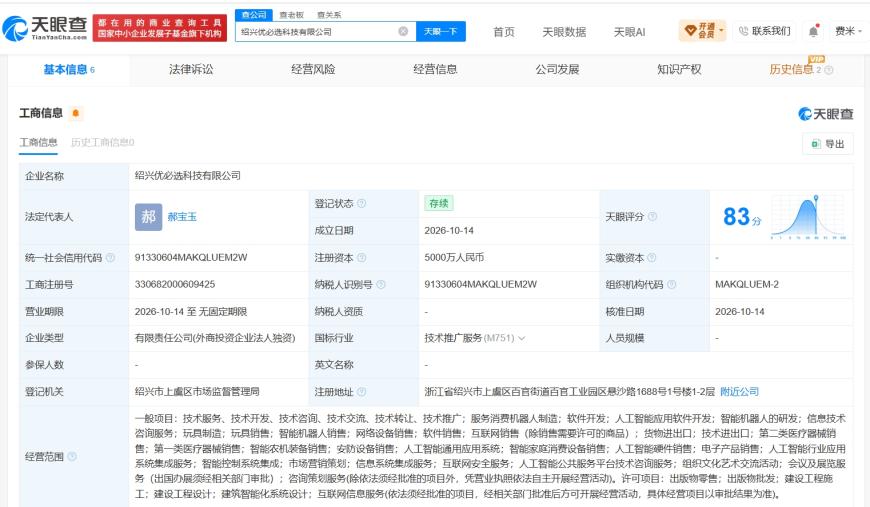Click help icon next to 纳税人识别号
Image resolution: width=870 pixels, height=507 pixels.
381,285
